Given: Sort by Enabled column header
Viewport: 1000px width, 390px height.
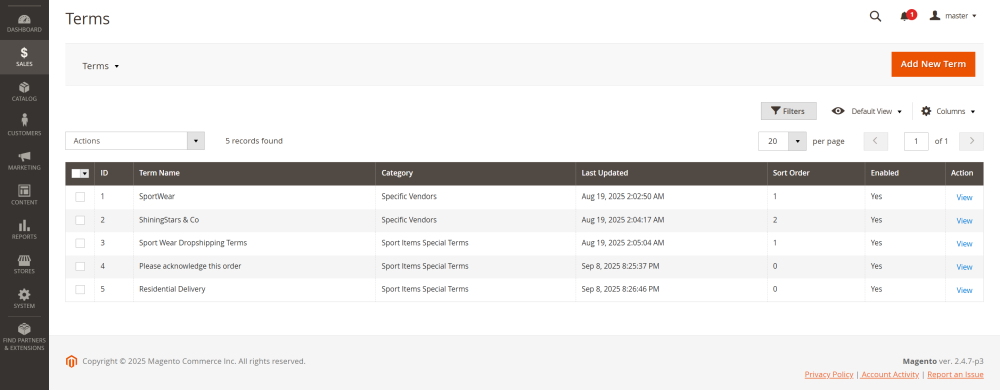Looking at the screenshot, I should 905,173.
